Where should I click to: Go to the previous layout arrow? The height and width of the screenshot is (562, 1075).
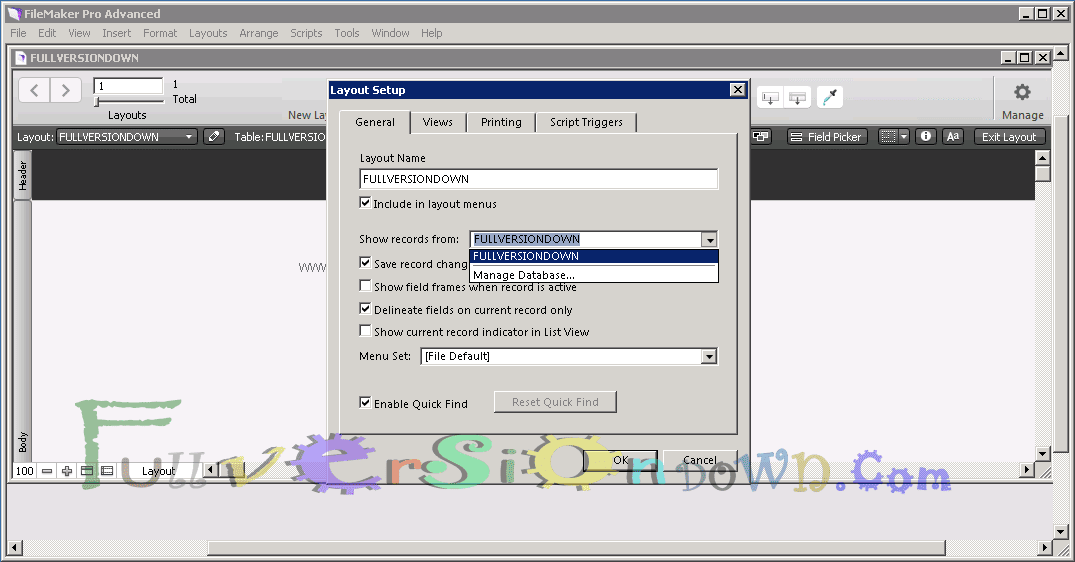pos(34,90)
